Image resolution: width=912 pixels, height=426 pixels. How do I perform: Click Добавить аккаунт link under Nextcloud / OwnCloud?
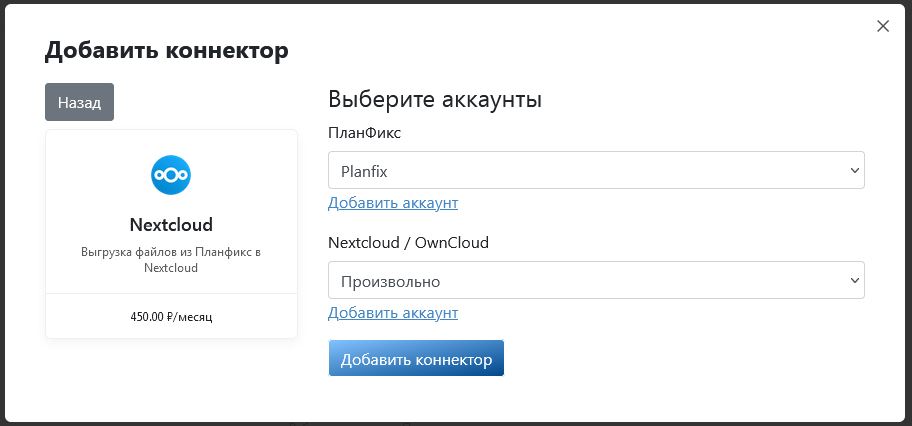click(x=393, y=313)
